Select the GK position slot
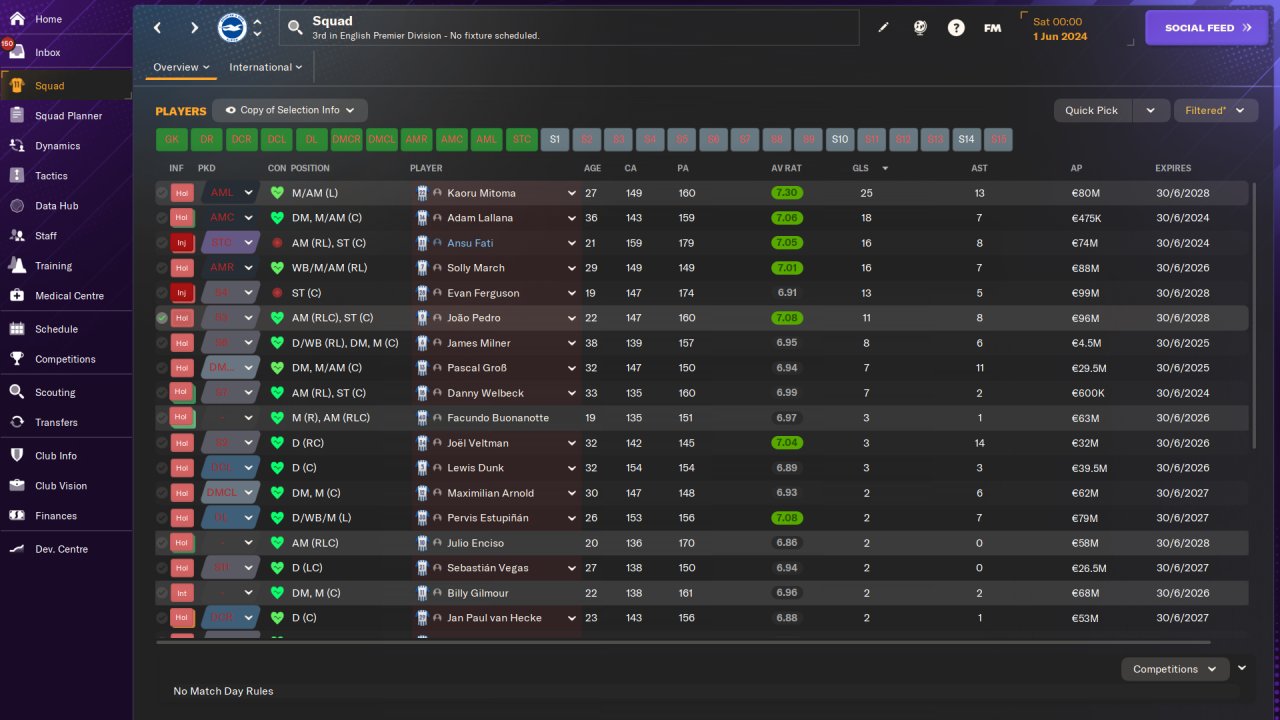Viewport: 1280px width, 720px height. click(172, 140)
